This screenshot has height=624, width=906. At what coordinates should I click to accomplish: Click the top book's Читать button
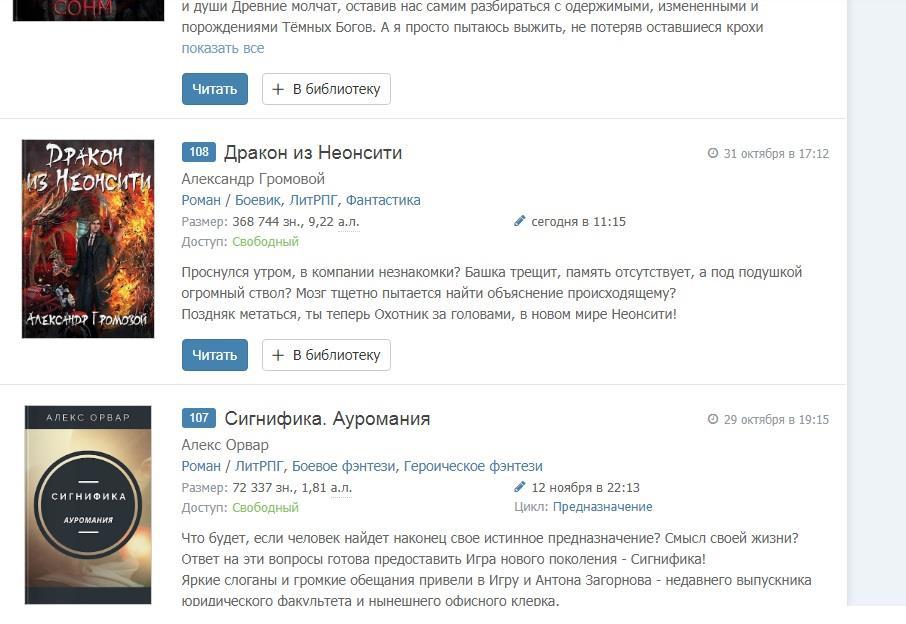tap(215, 89)
